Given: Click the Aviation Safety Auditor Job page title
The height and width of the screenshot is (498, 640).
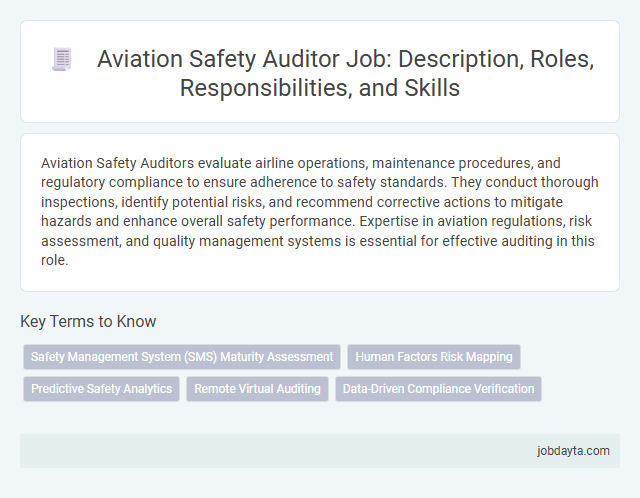Looking at the screenshot, I should tap(345, 73).
